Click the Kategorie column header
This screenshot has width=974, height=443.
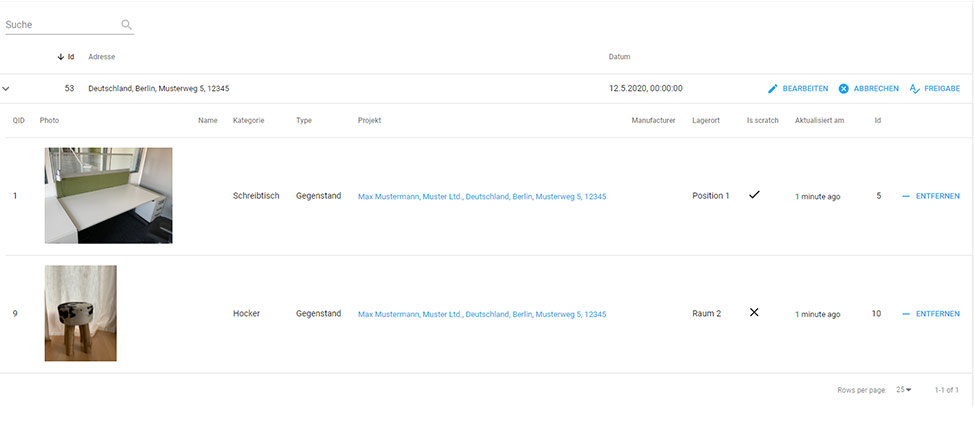click(x=248, y=121)
